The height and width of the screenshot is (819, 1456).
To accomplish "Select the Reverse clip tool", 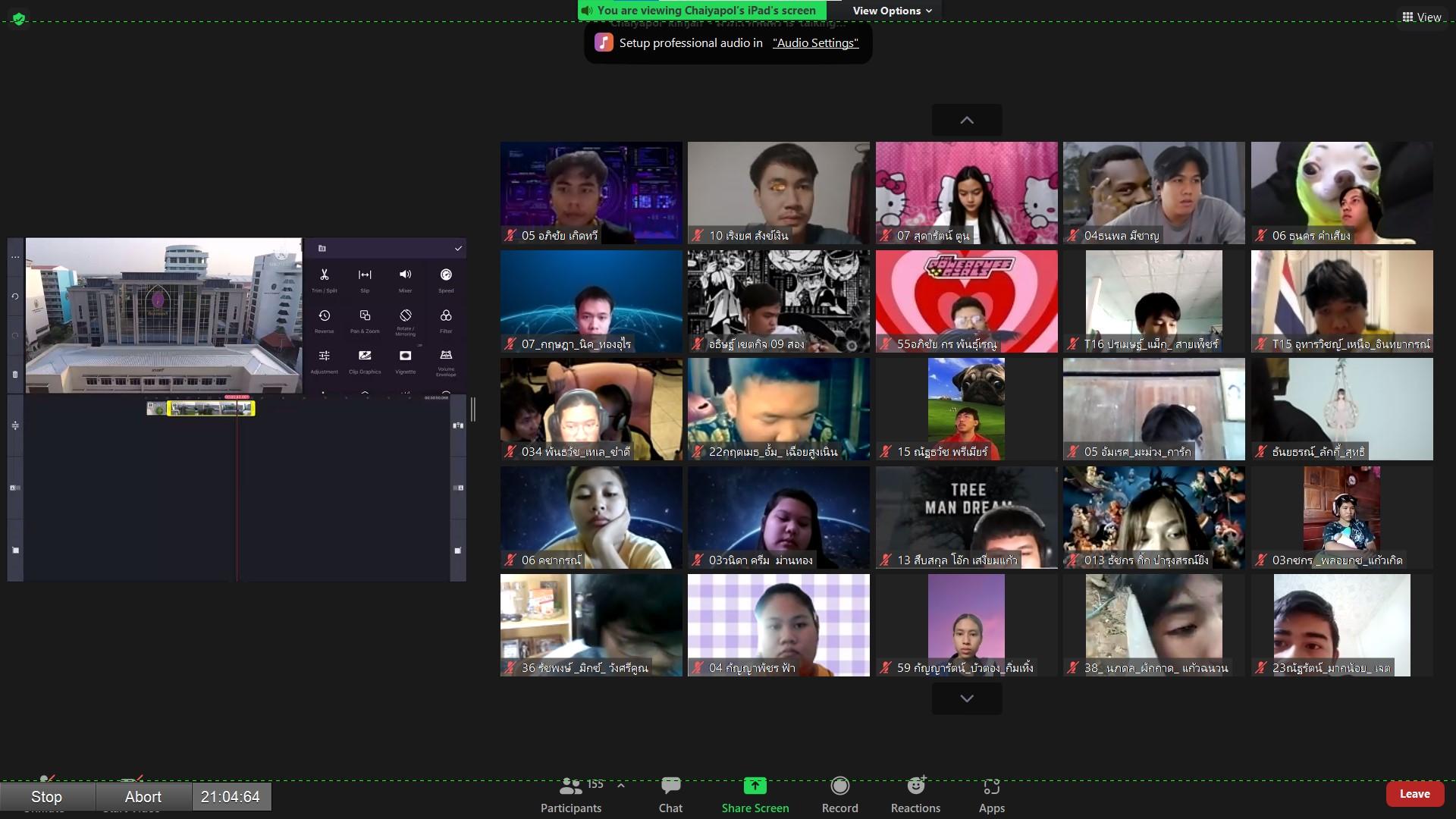I will (324, 320).
